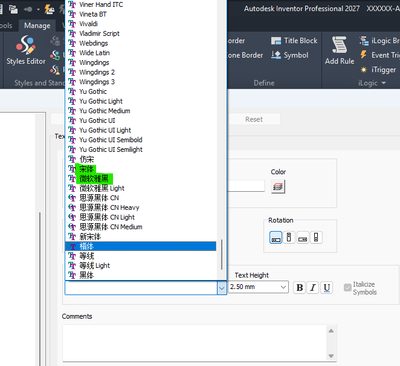
Task: Collapse the font list dropdown arrow
Action: (222, 288)
